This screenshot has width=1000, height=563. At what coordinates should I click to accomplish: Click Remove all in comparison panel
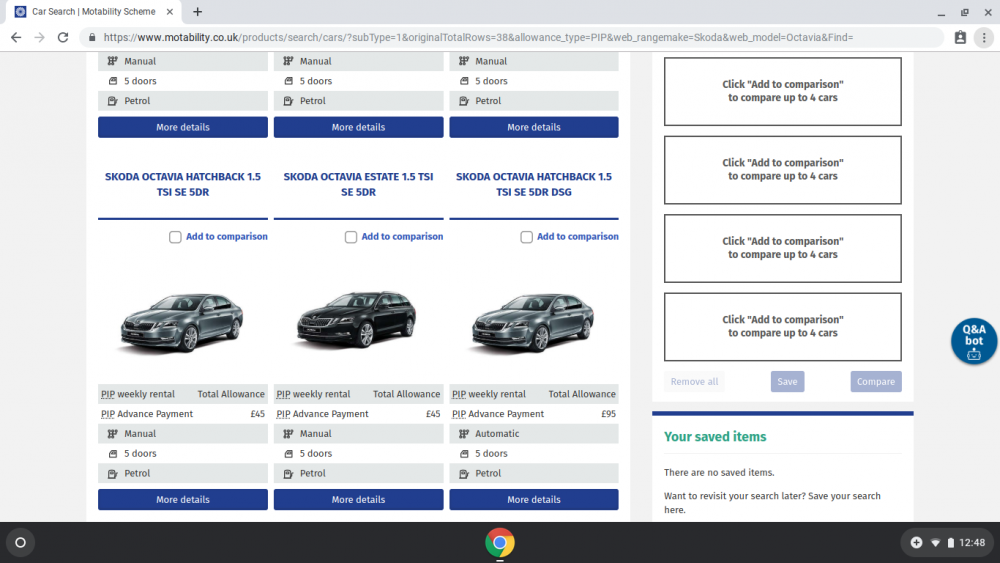point(694,381)
